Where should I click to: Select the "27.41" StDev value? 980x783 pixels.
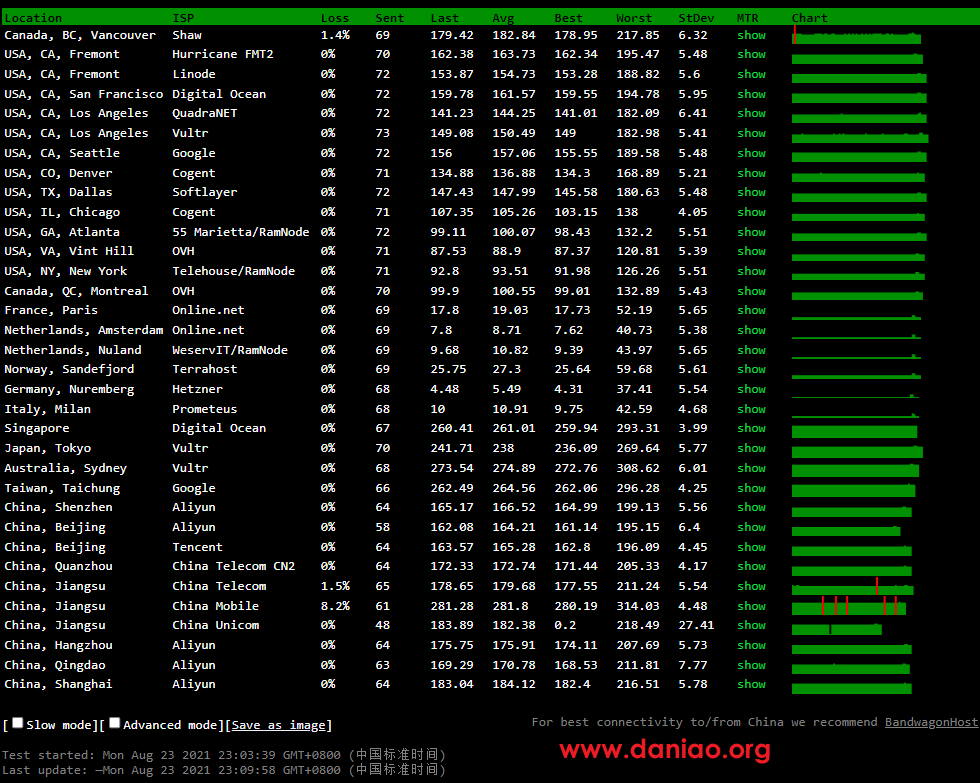click(x=696, y=625)
